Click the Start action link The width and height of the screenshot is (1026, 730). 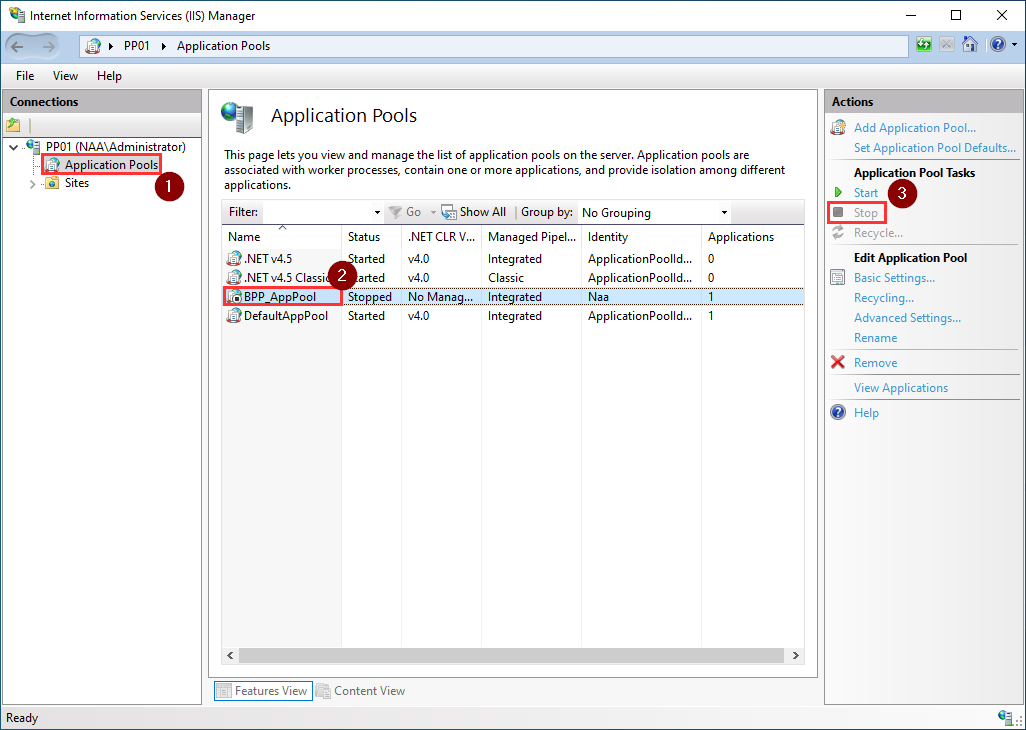[866, 193]
